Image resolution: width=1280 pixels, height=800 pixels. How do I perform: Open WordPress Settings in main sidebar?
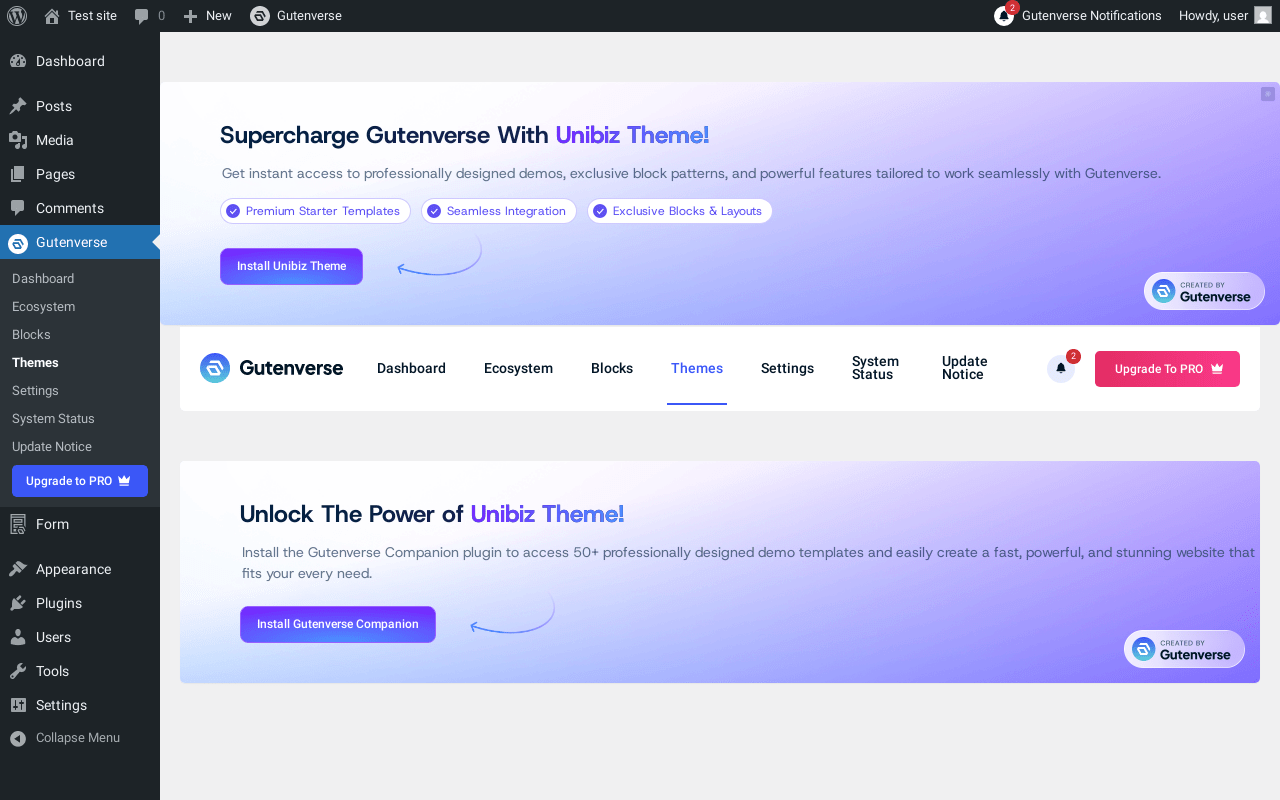pos(80,705)
